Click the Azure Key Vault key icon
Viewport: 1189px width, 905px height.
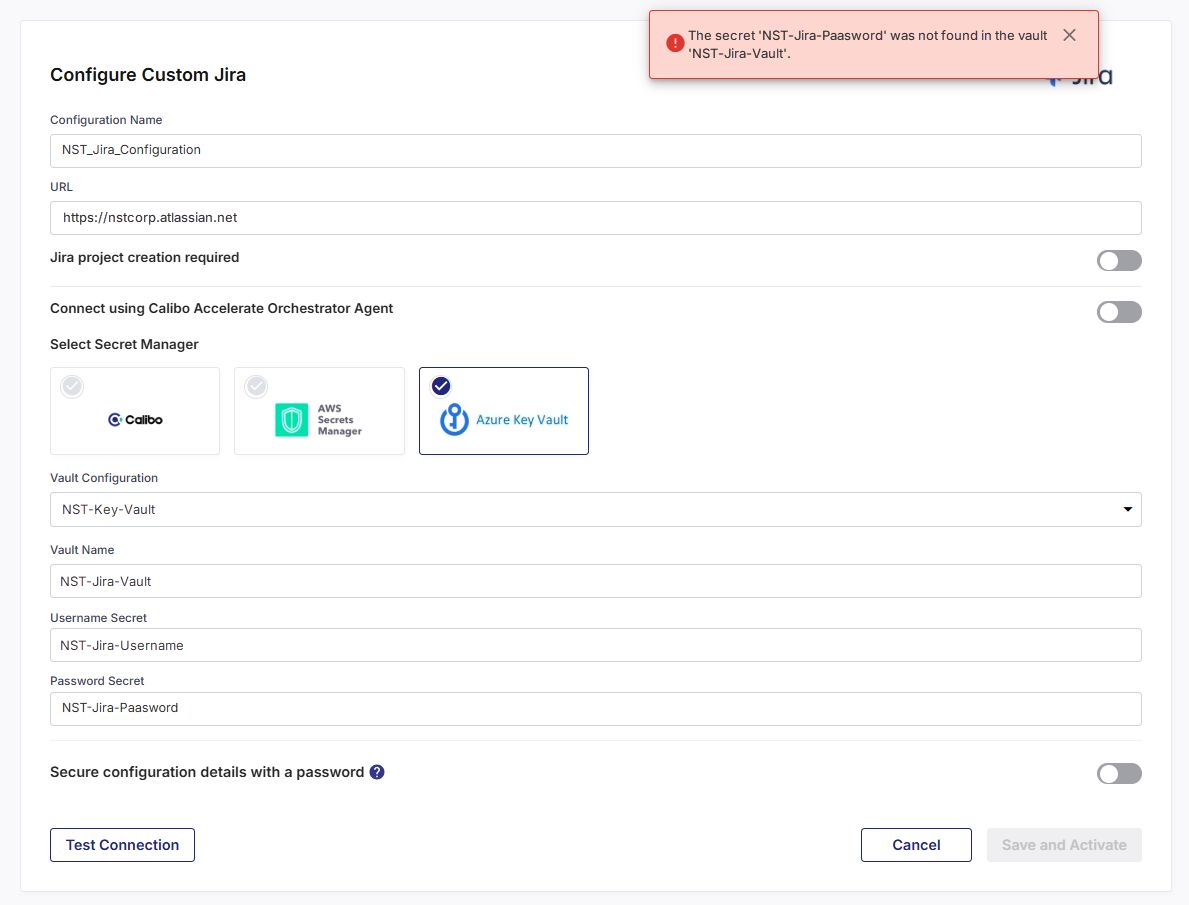tap(454, 420)
